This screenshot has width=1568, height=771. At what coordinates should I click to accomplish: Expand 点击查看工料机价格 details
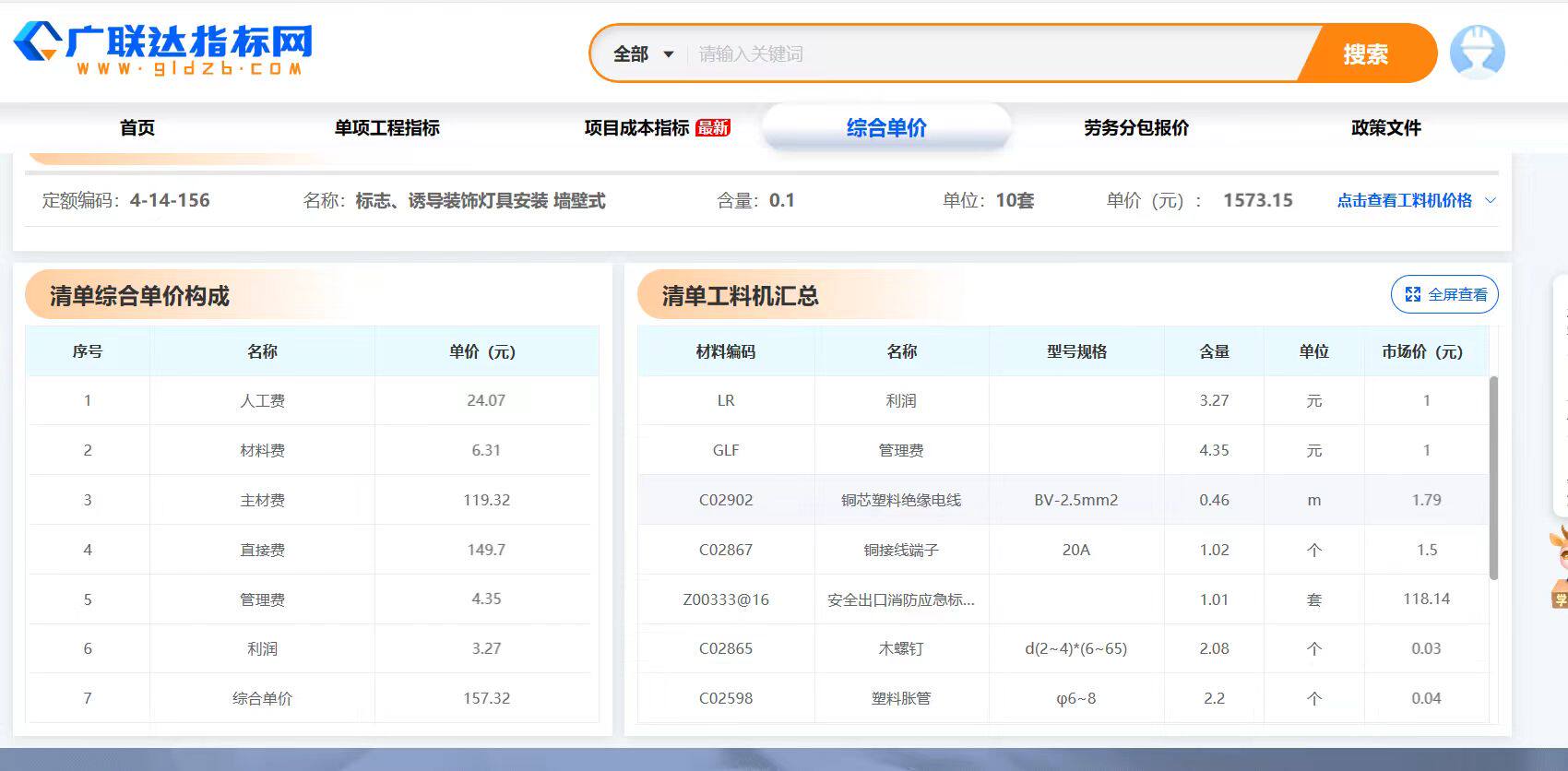pos(1416,200)
